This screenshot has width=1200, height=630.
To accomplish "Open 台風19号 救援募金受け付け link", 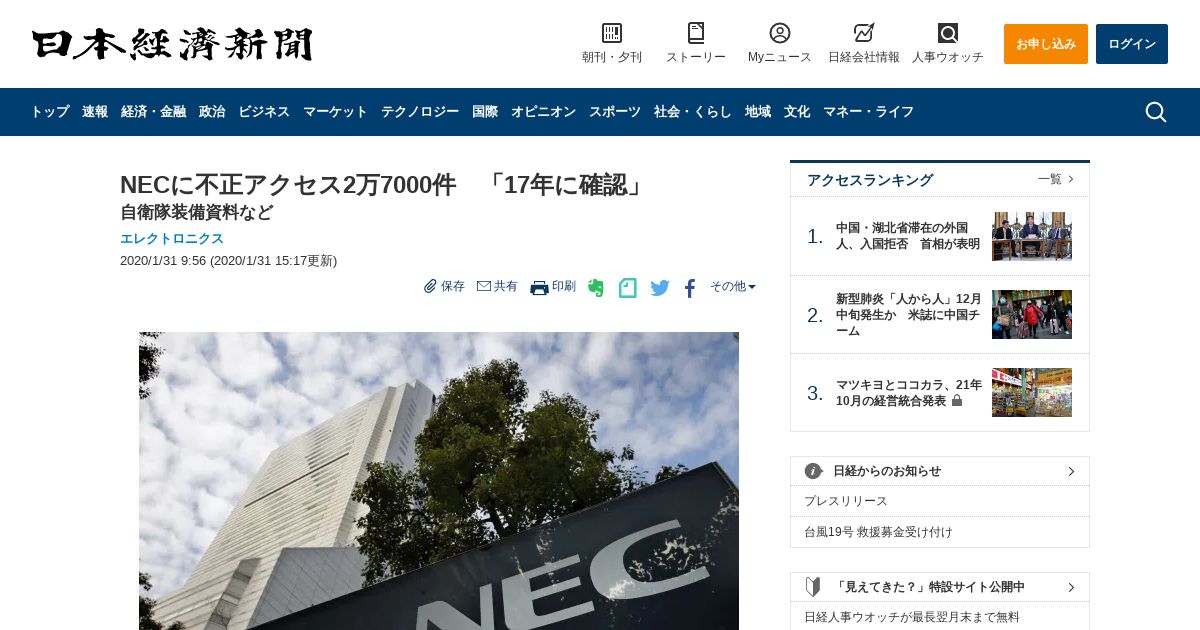I will (878, 532).
